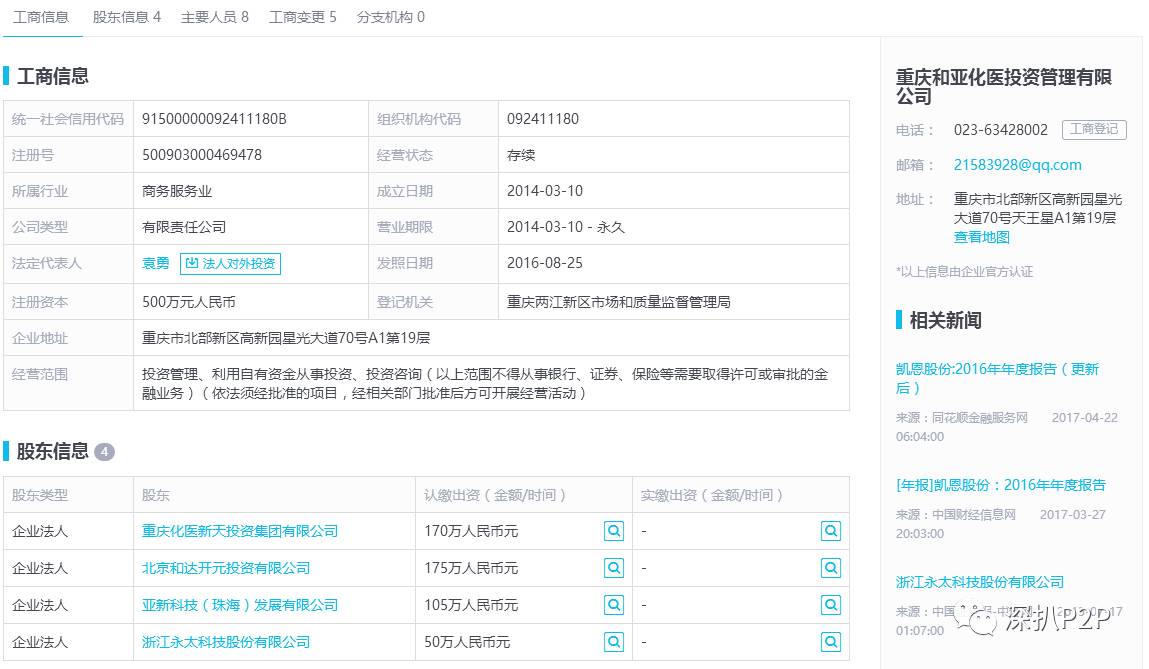
Task: Click registration authority 重庆两江新区市场和质量监督管理局
Action: click(618, 302)
